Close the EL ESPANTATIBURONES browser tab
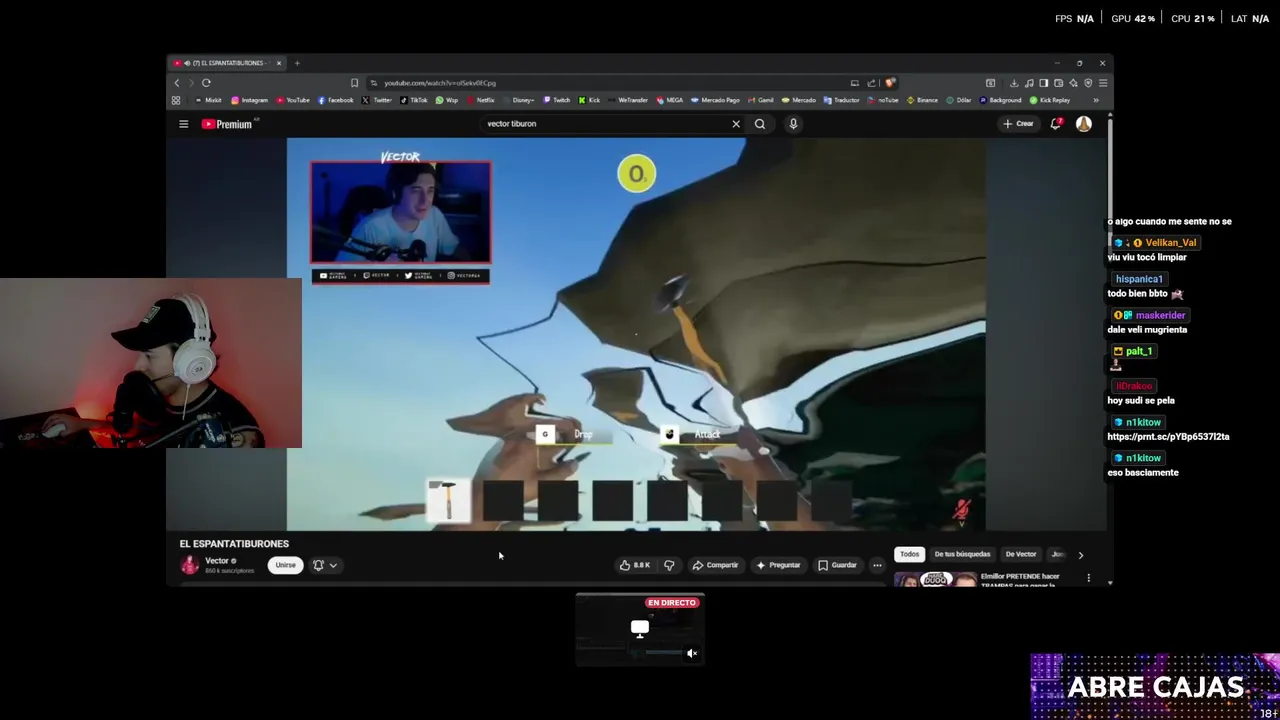Viewport: 1280px width, 720px height. [279, 63]
